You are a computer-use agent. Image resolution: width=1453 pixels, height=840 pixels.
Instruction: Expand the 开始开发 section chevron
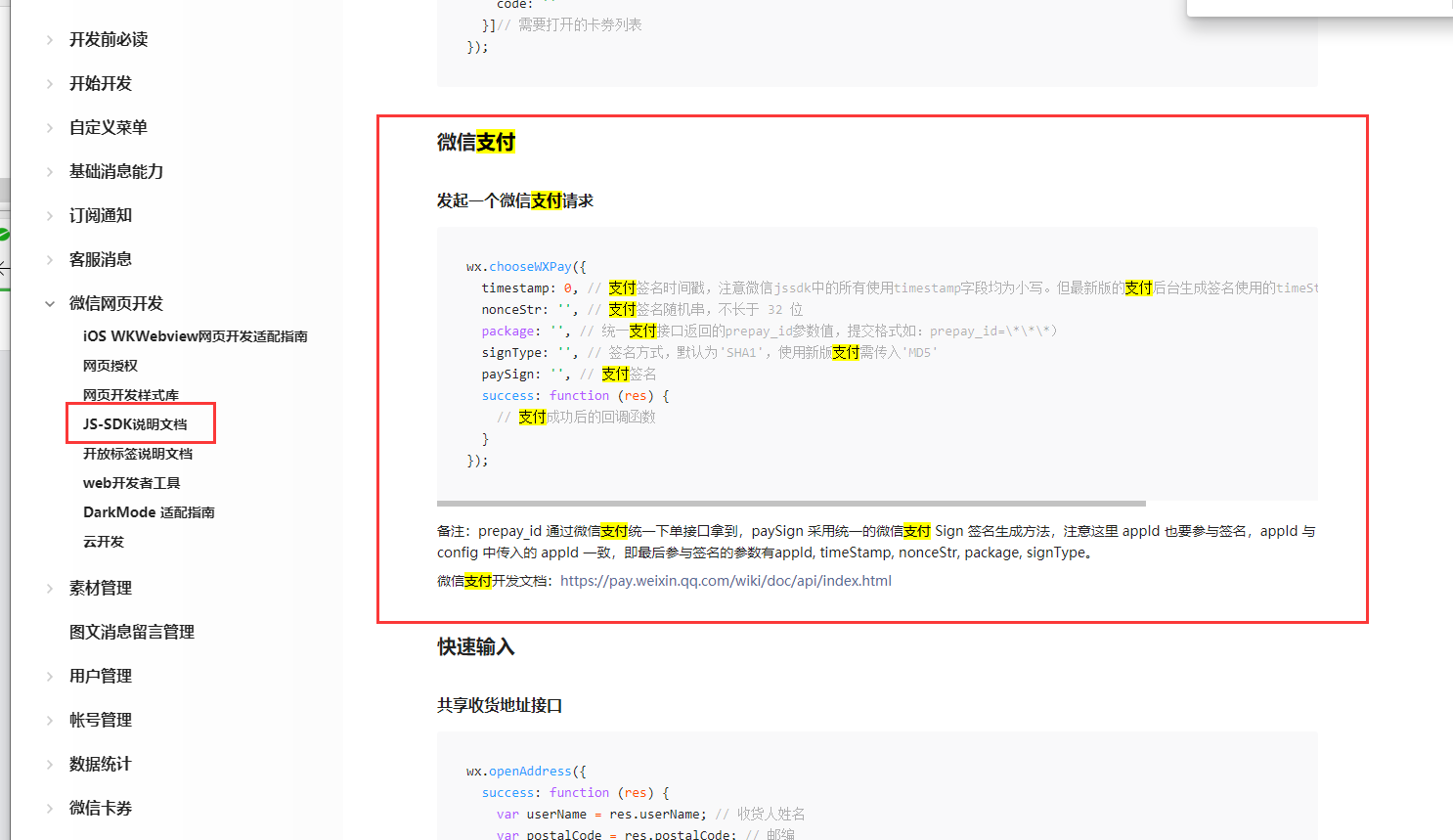(x=50, y=84)
